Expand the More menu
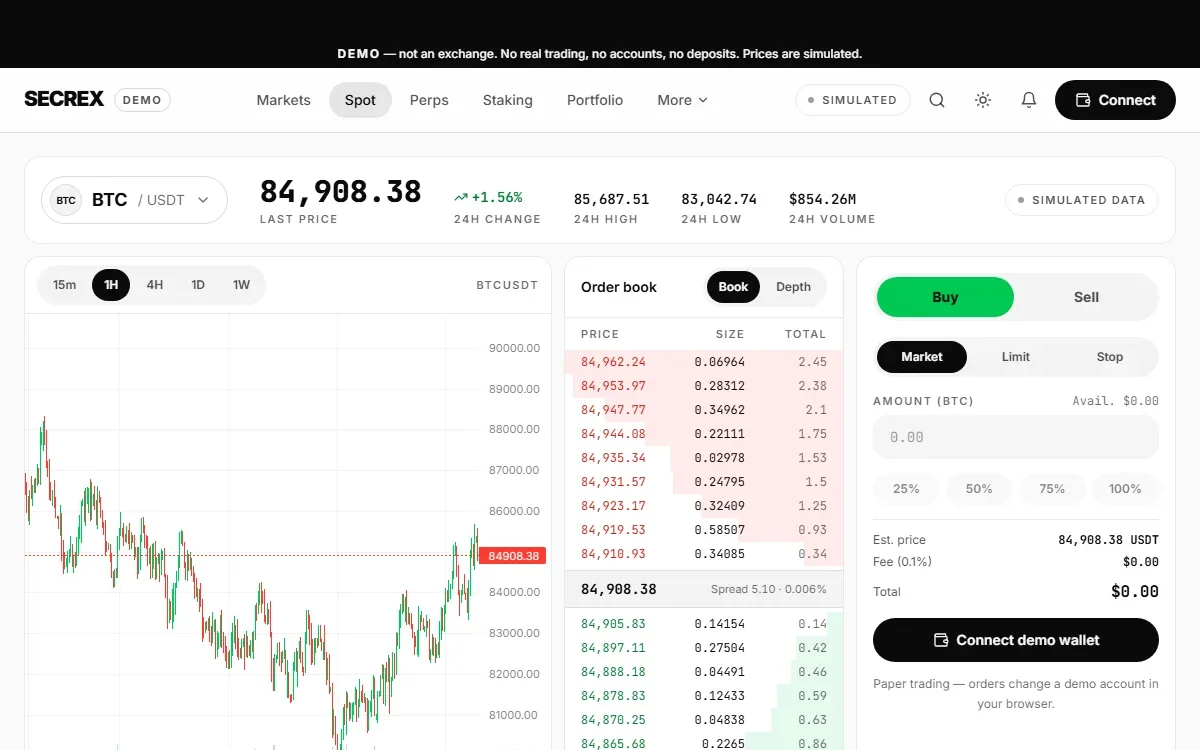The height and width of the screenshot is (750, 1200). pos(682,100)
